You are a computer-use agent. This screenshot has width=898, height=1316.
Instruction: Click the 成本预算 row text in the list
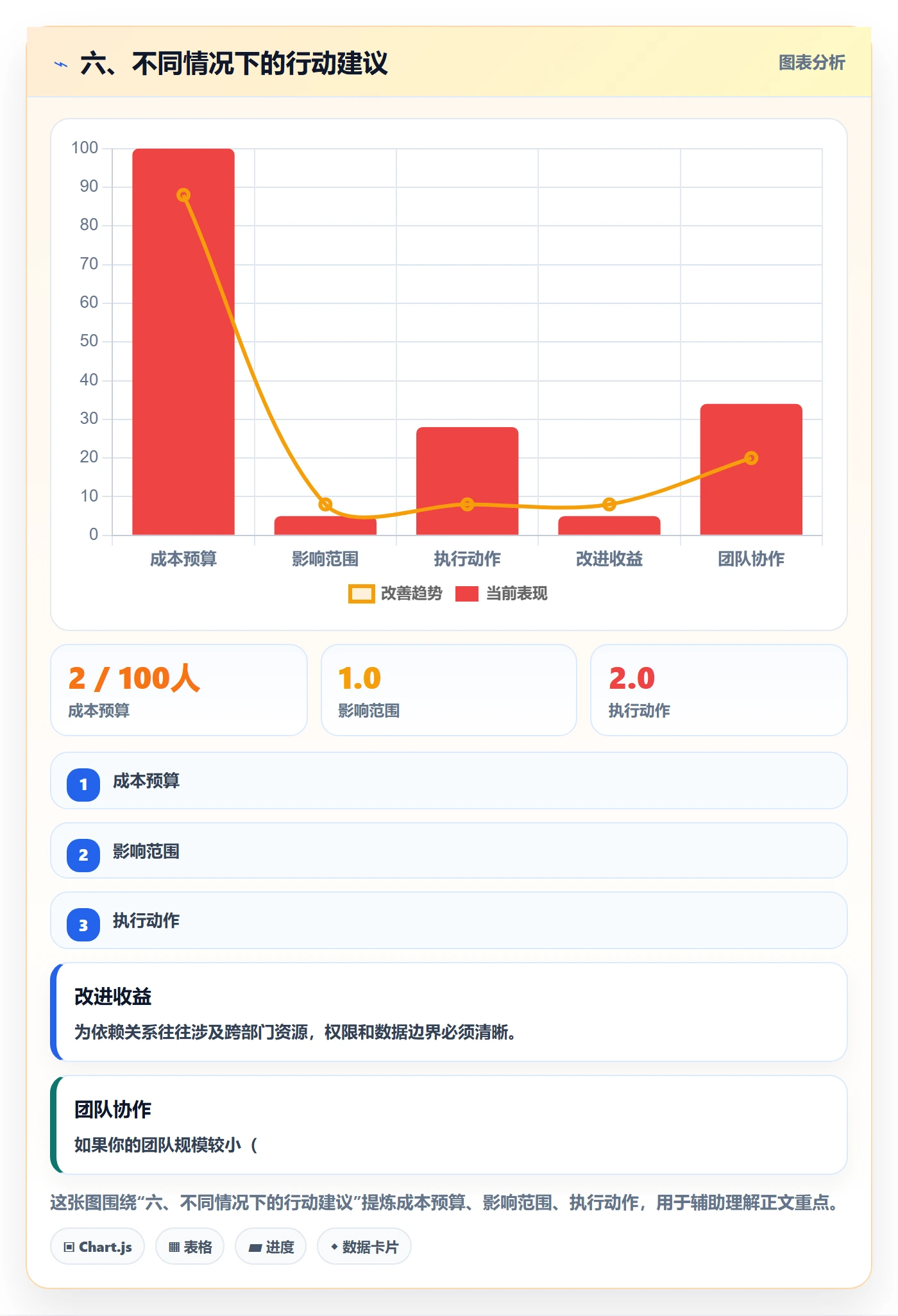pos(146,781)
